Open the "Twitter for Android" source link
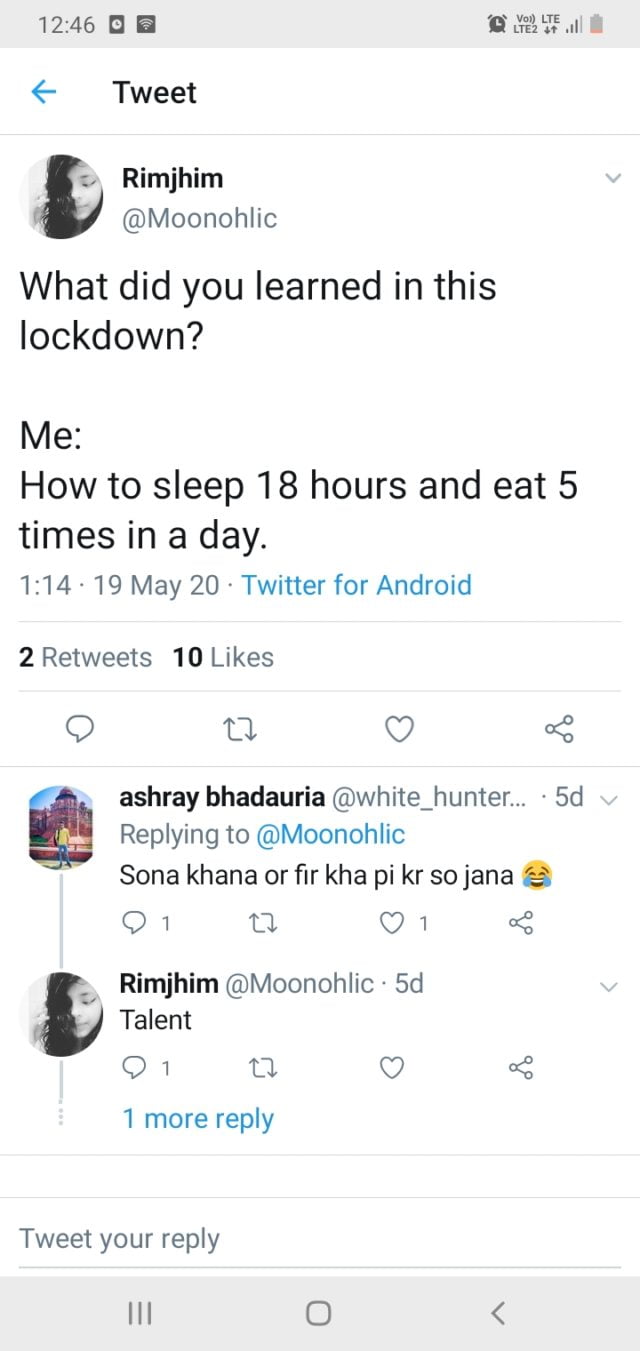Viewport: 640px width, 1351px height. coord(356,585)
